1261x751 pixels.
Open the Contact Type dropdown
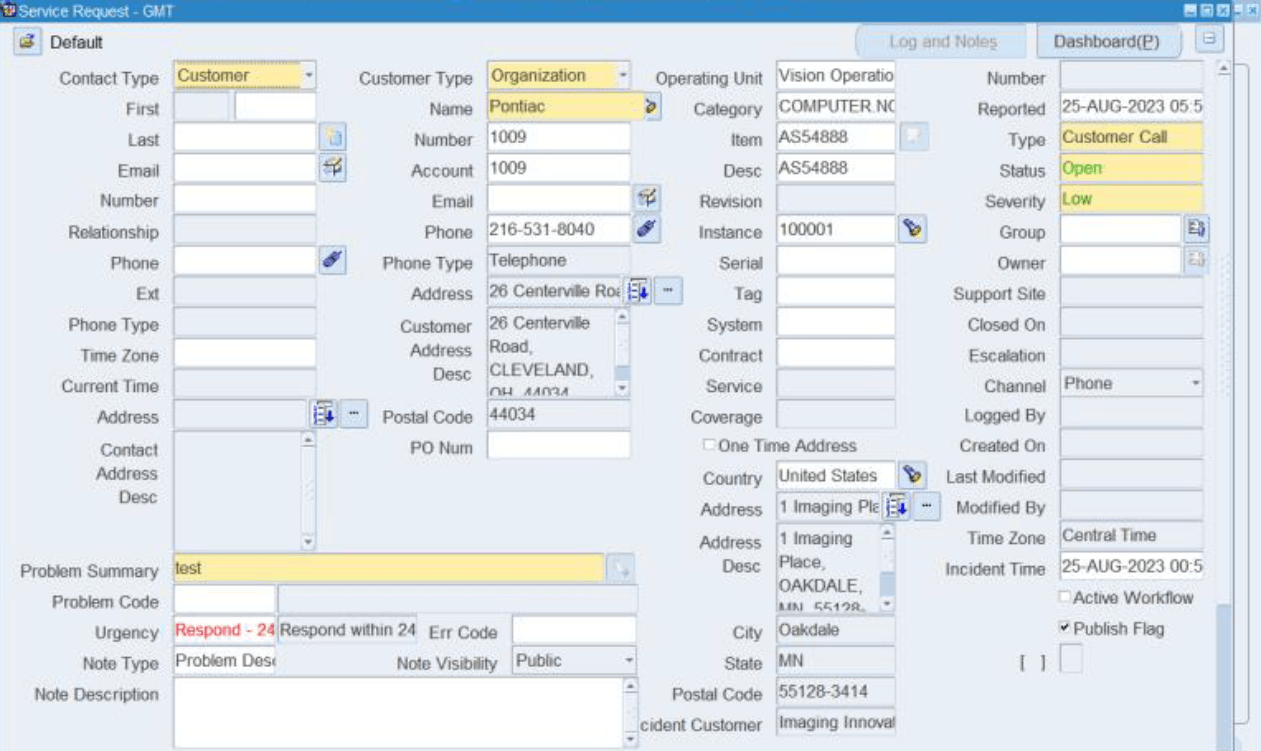point(309,76)
